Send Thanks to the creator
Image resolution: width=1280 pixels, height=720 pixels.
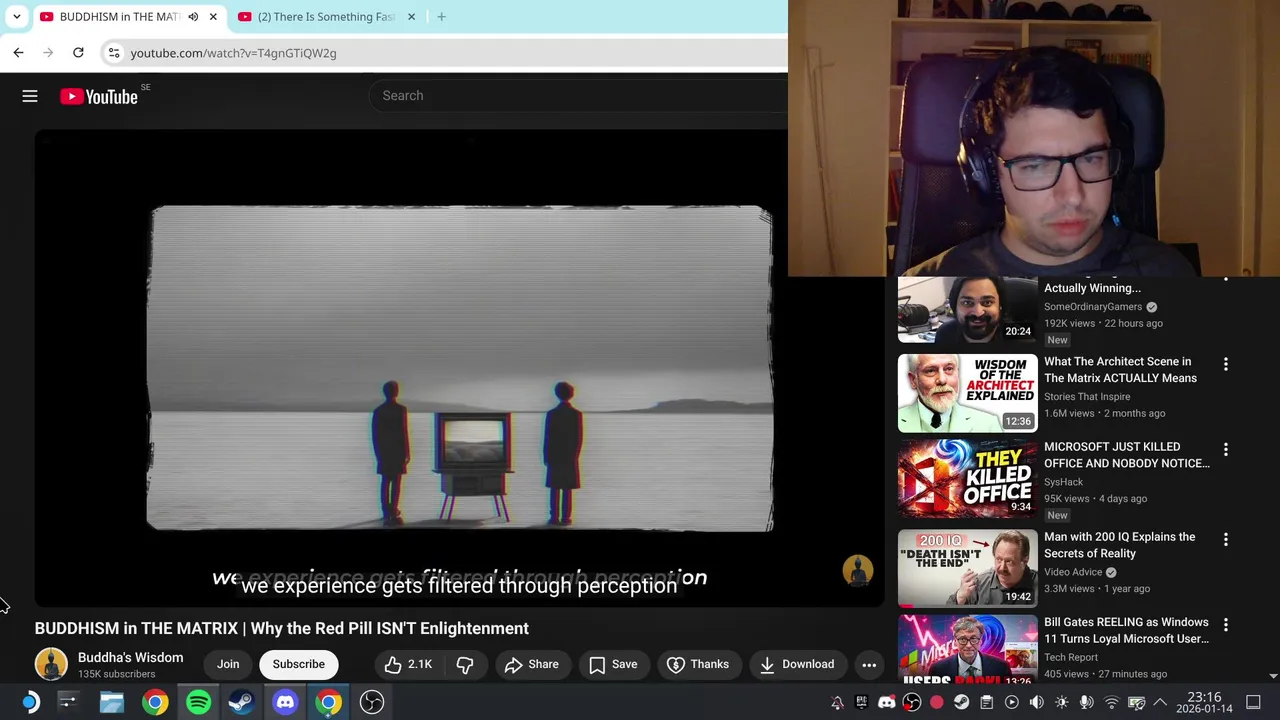[x=698, y=664]
